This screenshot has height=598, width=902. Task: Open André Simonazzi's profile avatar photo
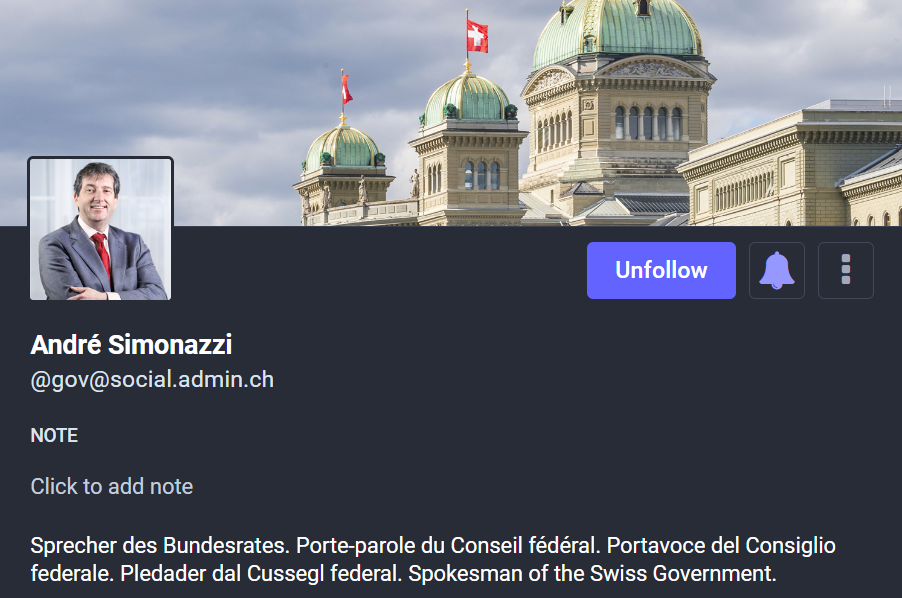tap(100, 229)
